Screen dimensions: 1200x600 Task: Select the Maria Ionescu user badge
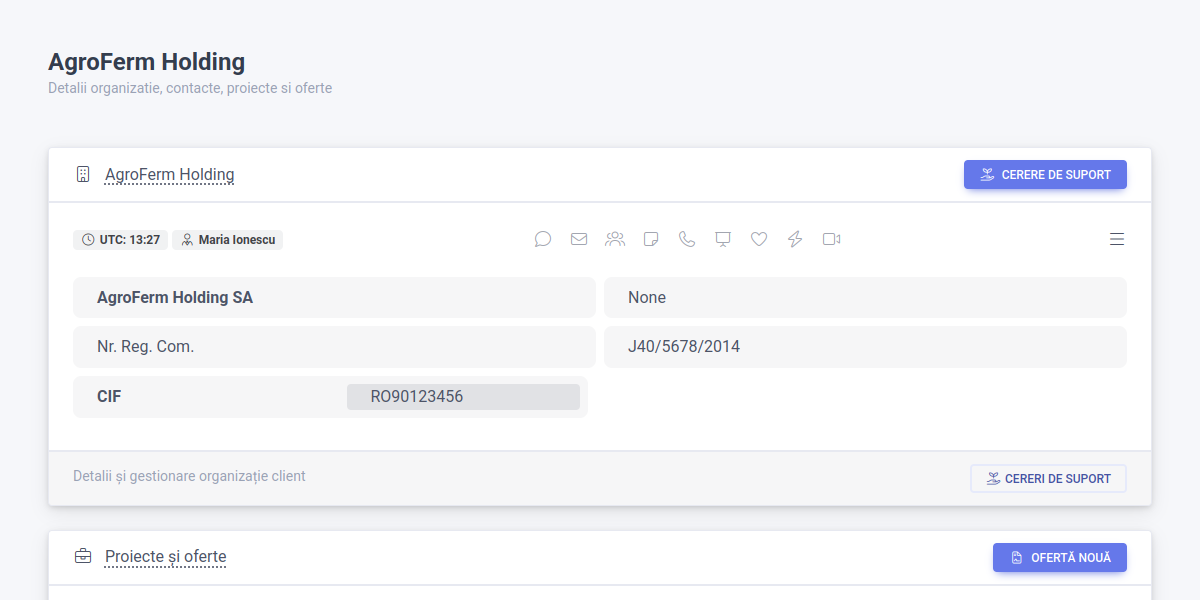[x=227, y=239]
